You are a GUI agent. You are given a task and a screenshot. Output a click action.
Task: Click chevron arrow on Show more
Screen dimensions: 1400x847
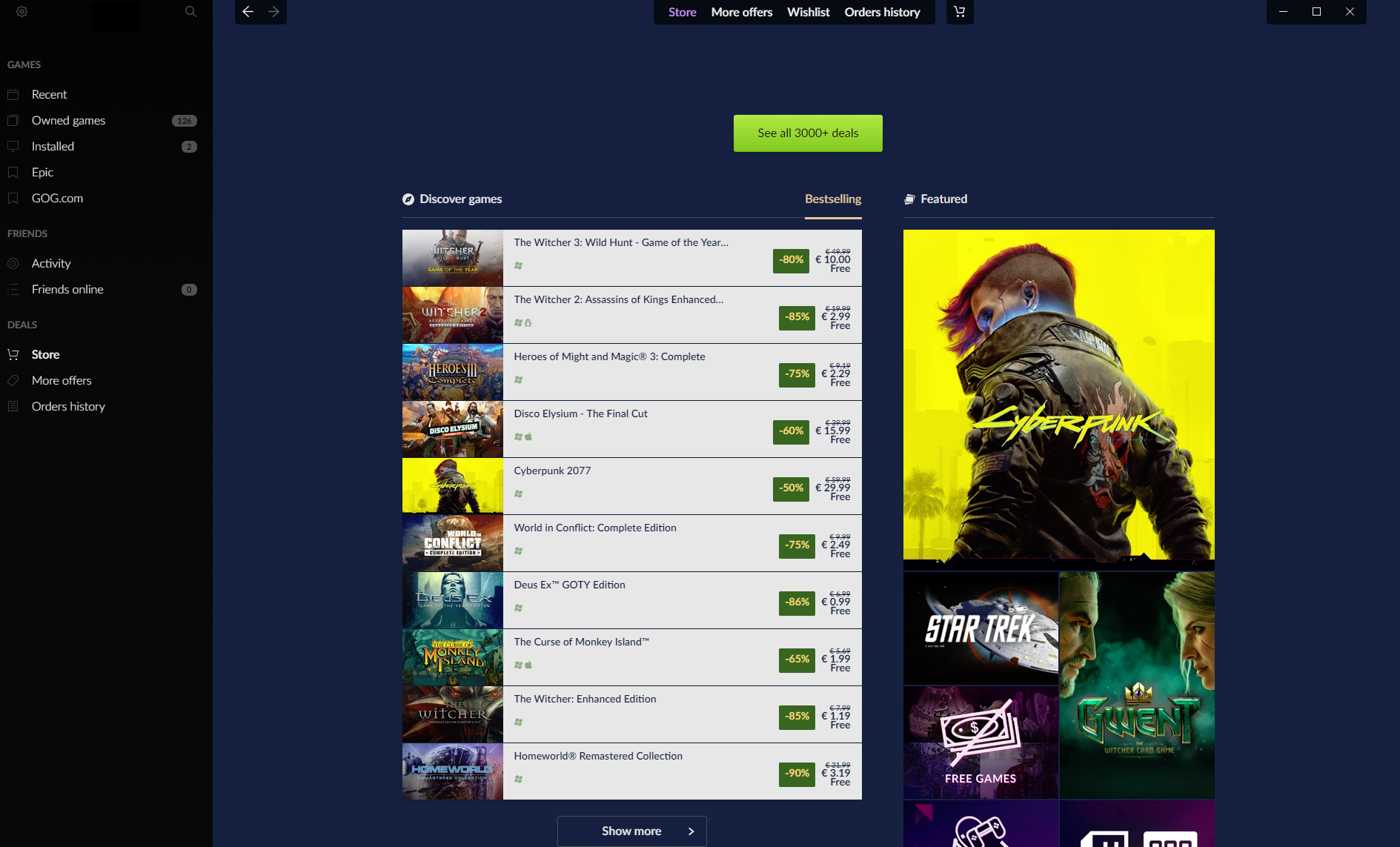click(691, 831)
